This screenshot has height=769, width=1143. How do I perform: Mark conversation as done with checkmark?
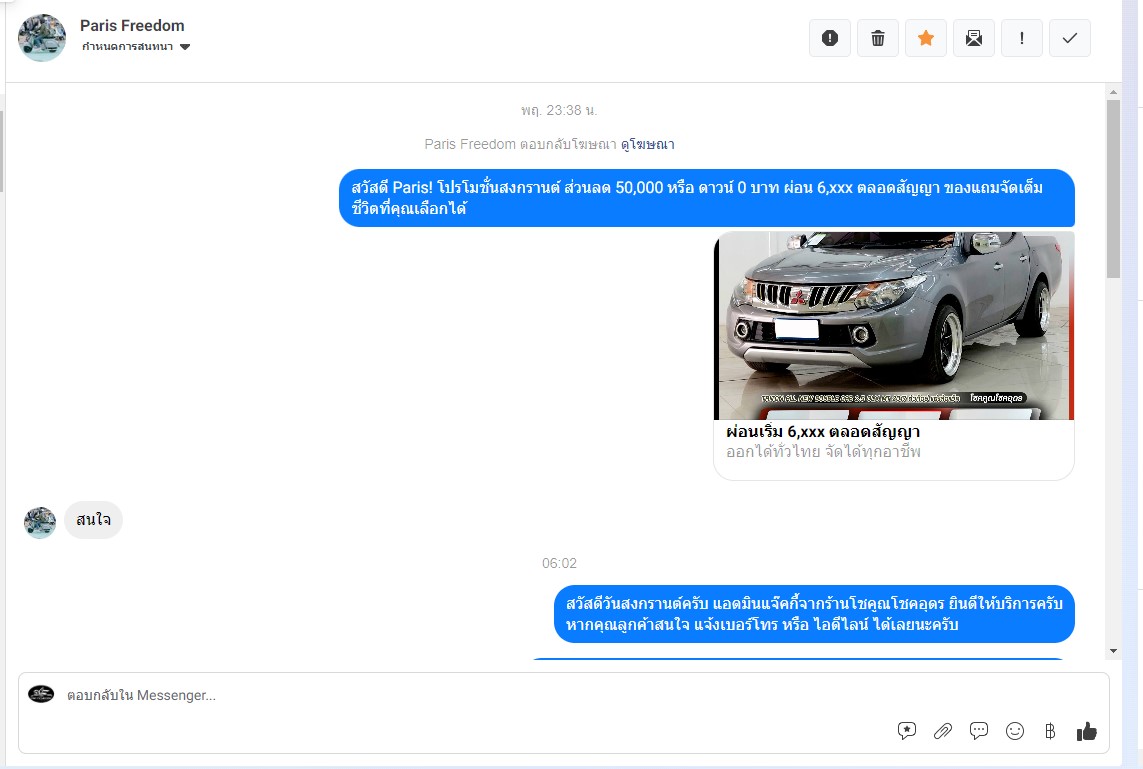[x=1069, y=38]
